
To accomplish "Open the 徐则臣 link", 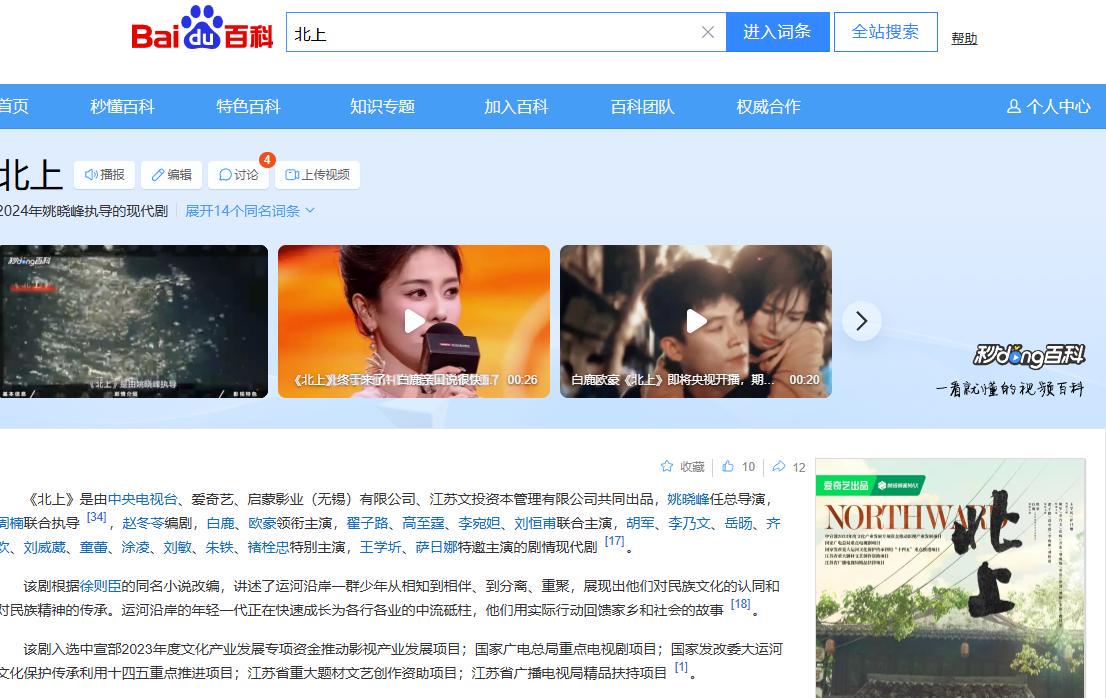I will click(100, 586).
